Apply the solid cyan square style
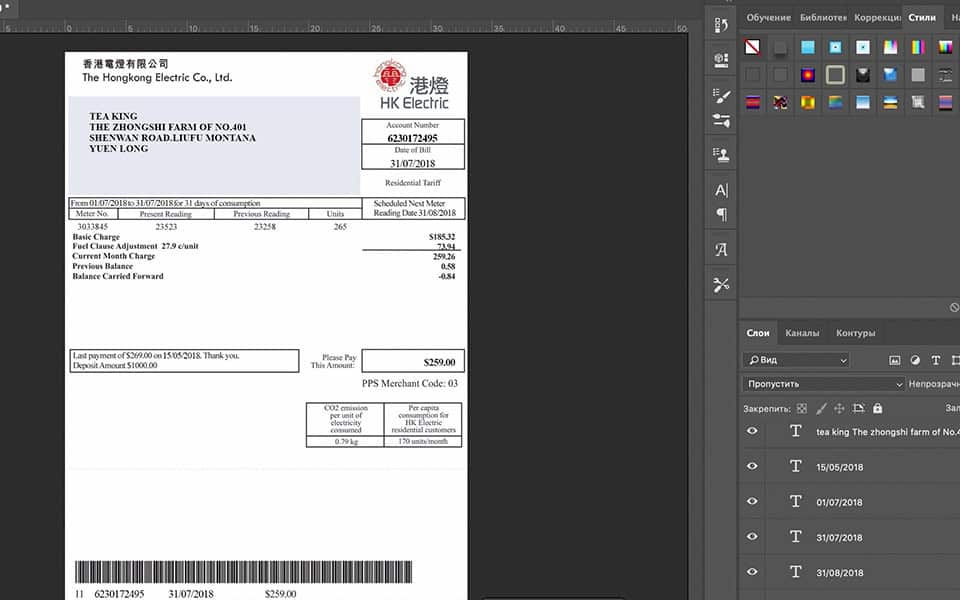The height and width of the screenshot is (600, 960). (x=808, y=47)
